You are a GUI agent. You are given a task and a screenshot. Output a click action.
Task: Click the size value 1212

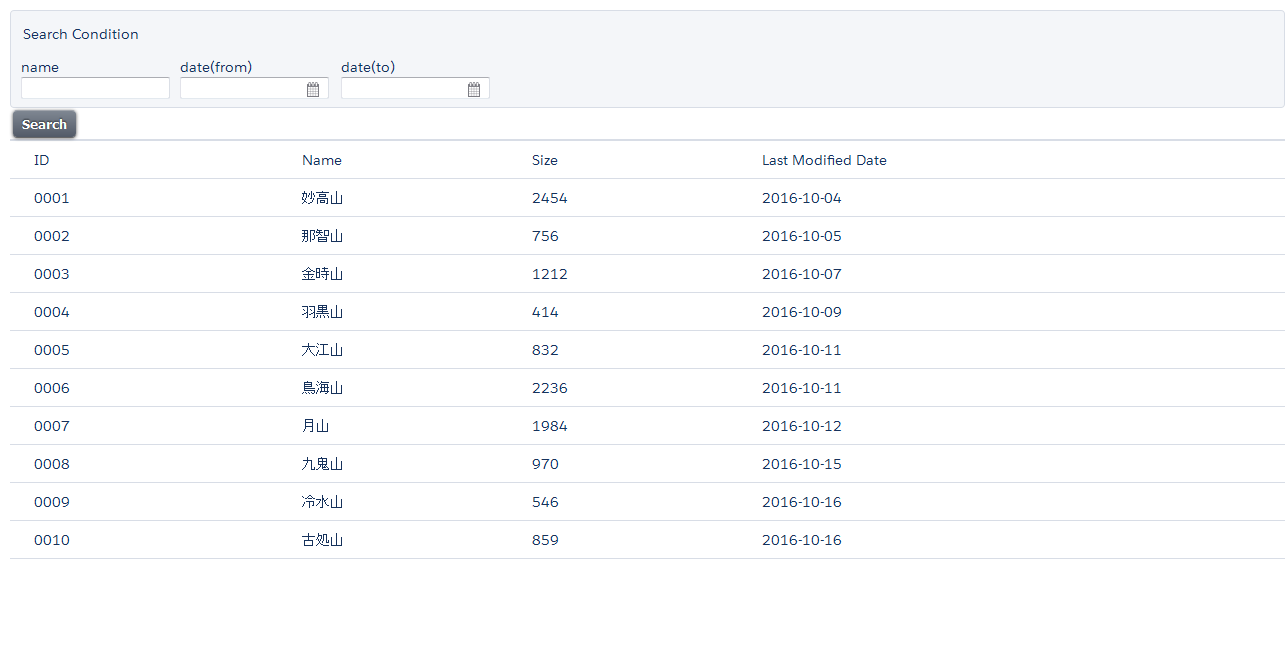[550, 274]
